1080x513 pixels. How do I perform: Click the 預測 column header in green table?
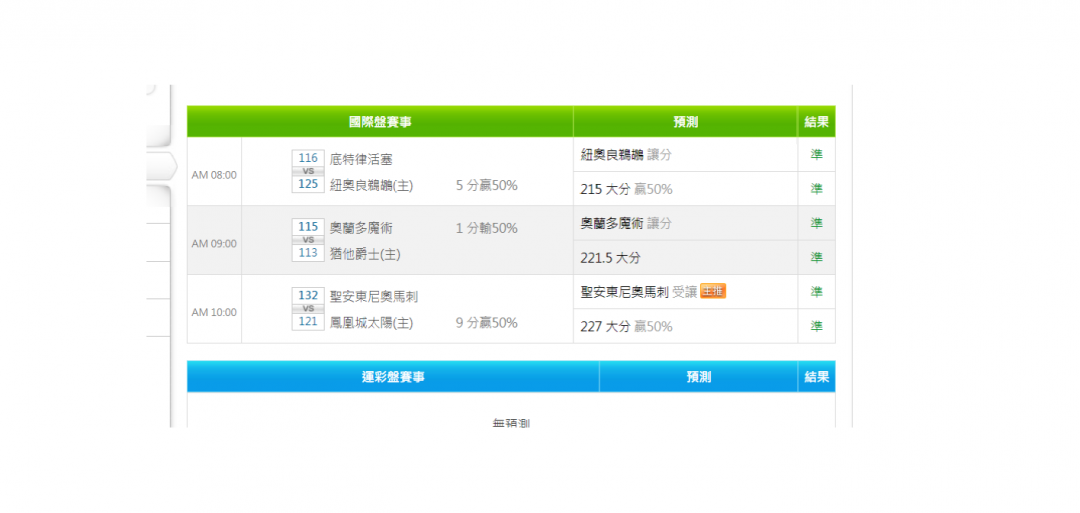(x=685, y=122)
